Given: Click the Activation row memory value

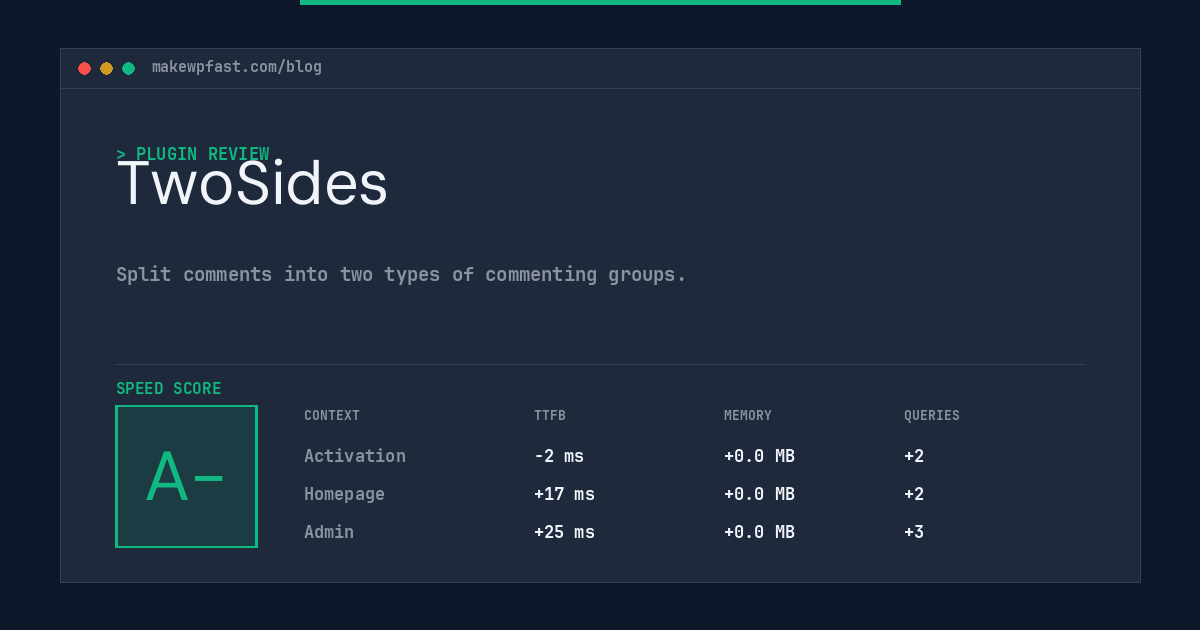Looking at the screenshot, I should (x=759, y=456).
